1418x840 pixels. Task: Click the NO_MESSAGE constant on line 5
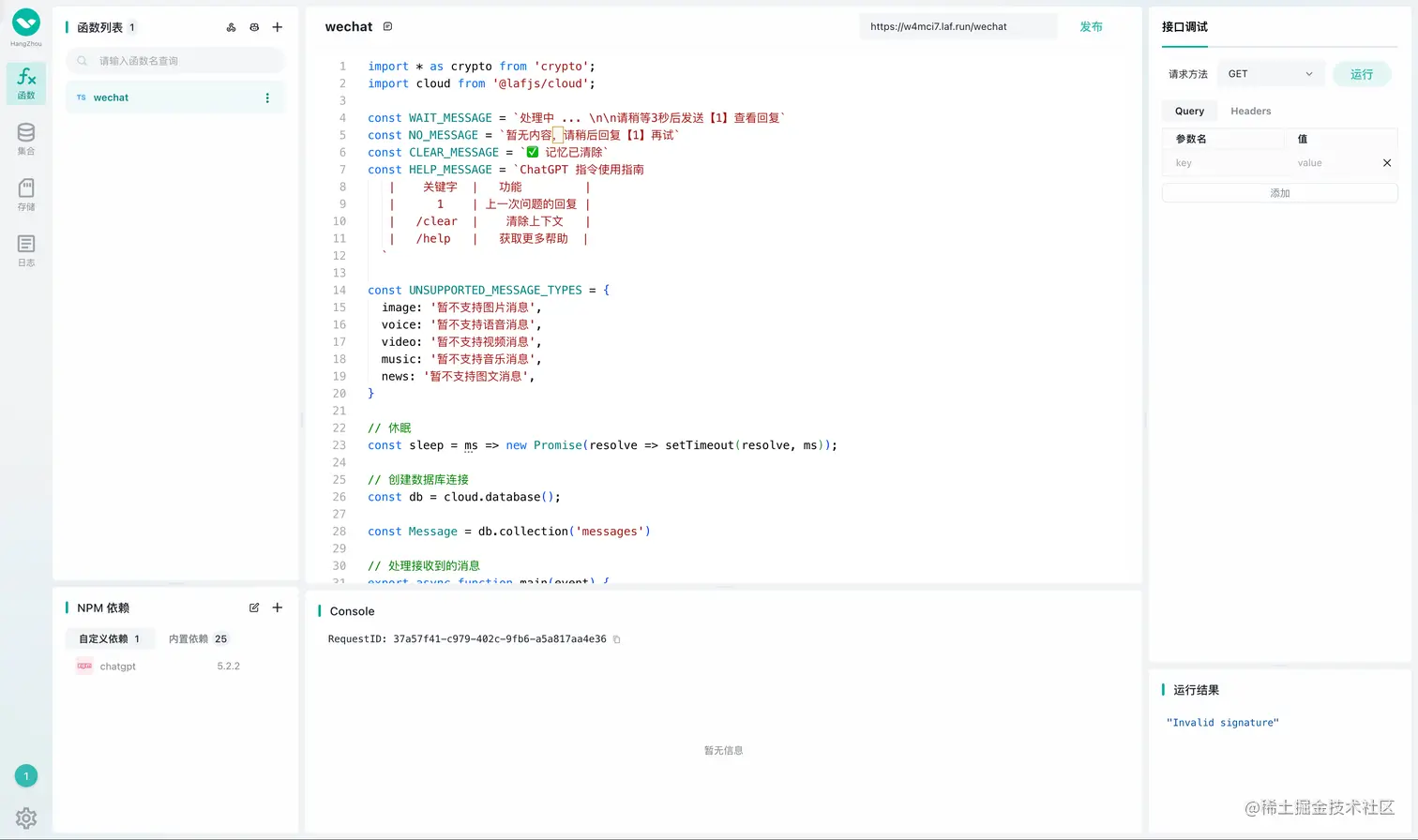point(443,135)
